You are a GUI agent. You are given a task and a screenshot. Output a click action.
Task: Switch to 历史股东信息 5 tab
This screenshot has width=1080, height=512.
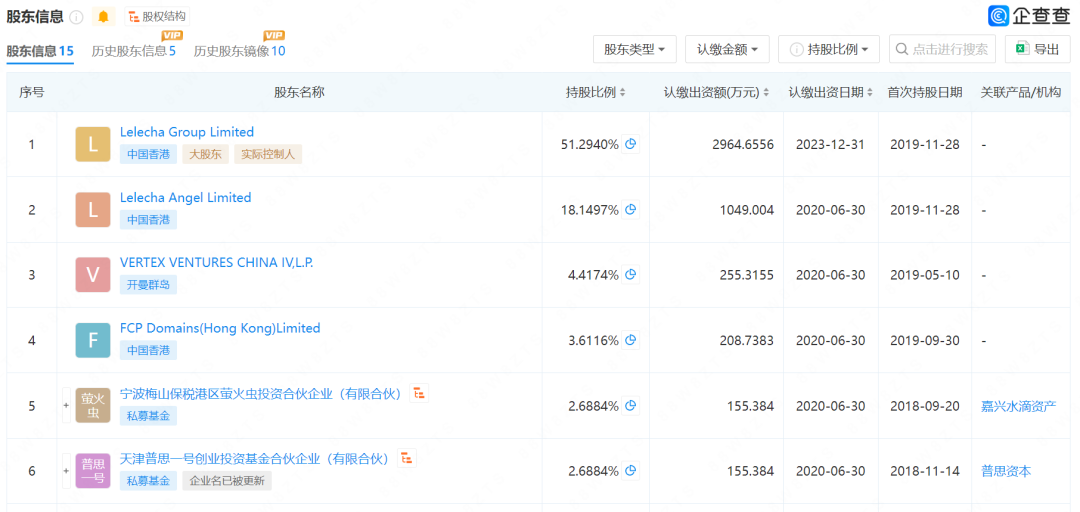pyautogui.click(x=134, y=51)
